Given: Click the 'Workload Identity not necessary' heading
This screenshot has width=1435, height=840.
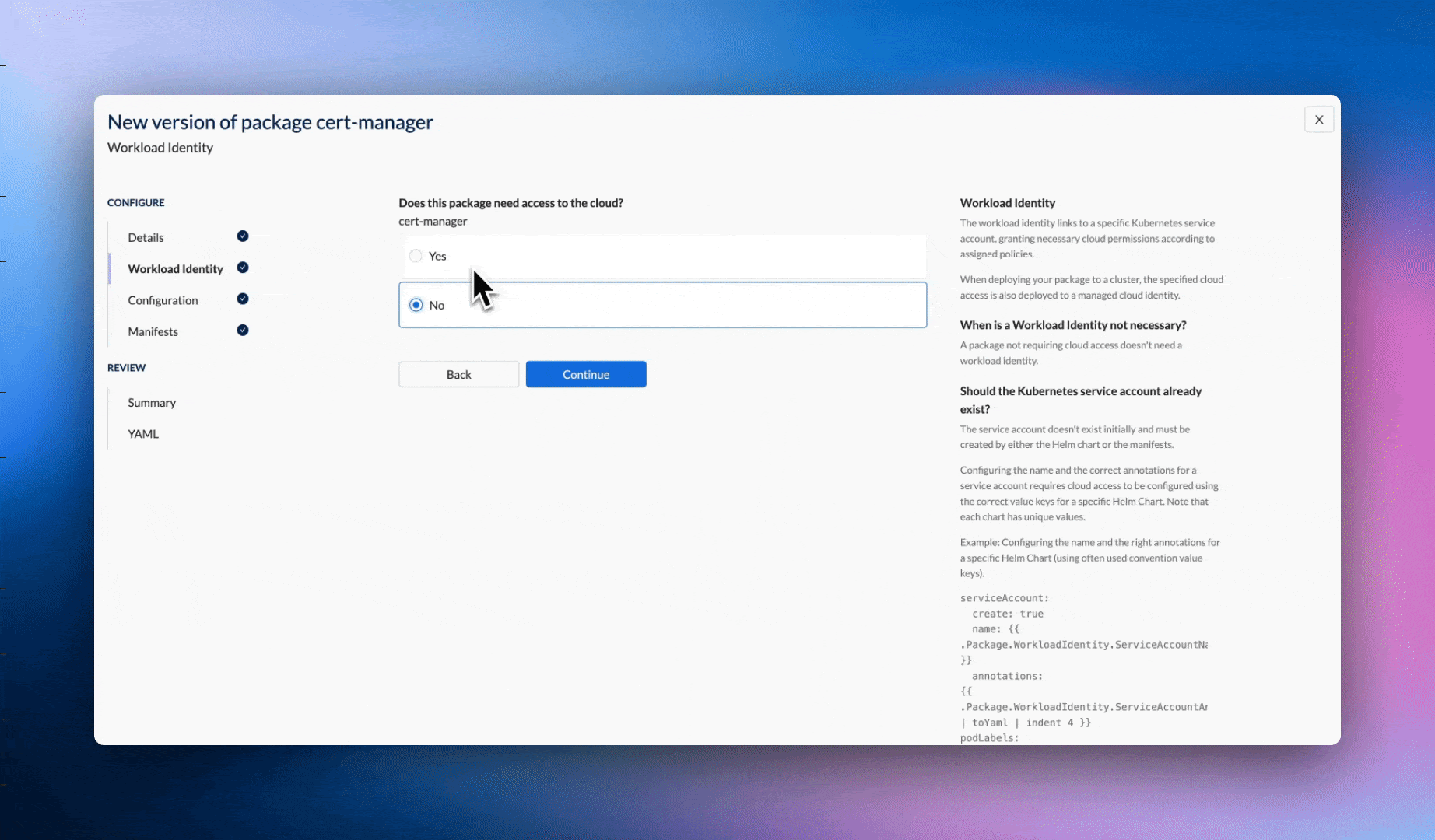Looking at the screenshot, I should [x=1072, y=325].
